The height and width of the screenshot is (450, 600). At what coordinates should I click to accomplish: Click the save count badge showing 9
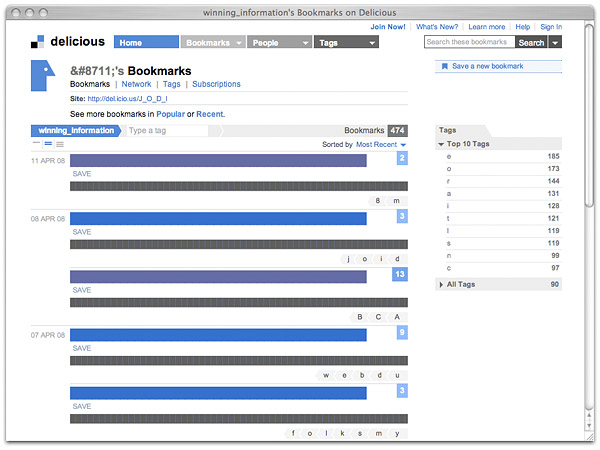click(x=401, y=332)
